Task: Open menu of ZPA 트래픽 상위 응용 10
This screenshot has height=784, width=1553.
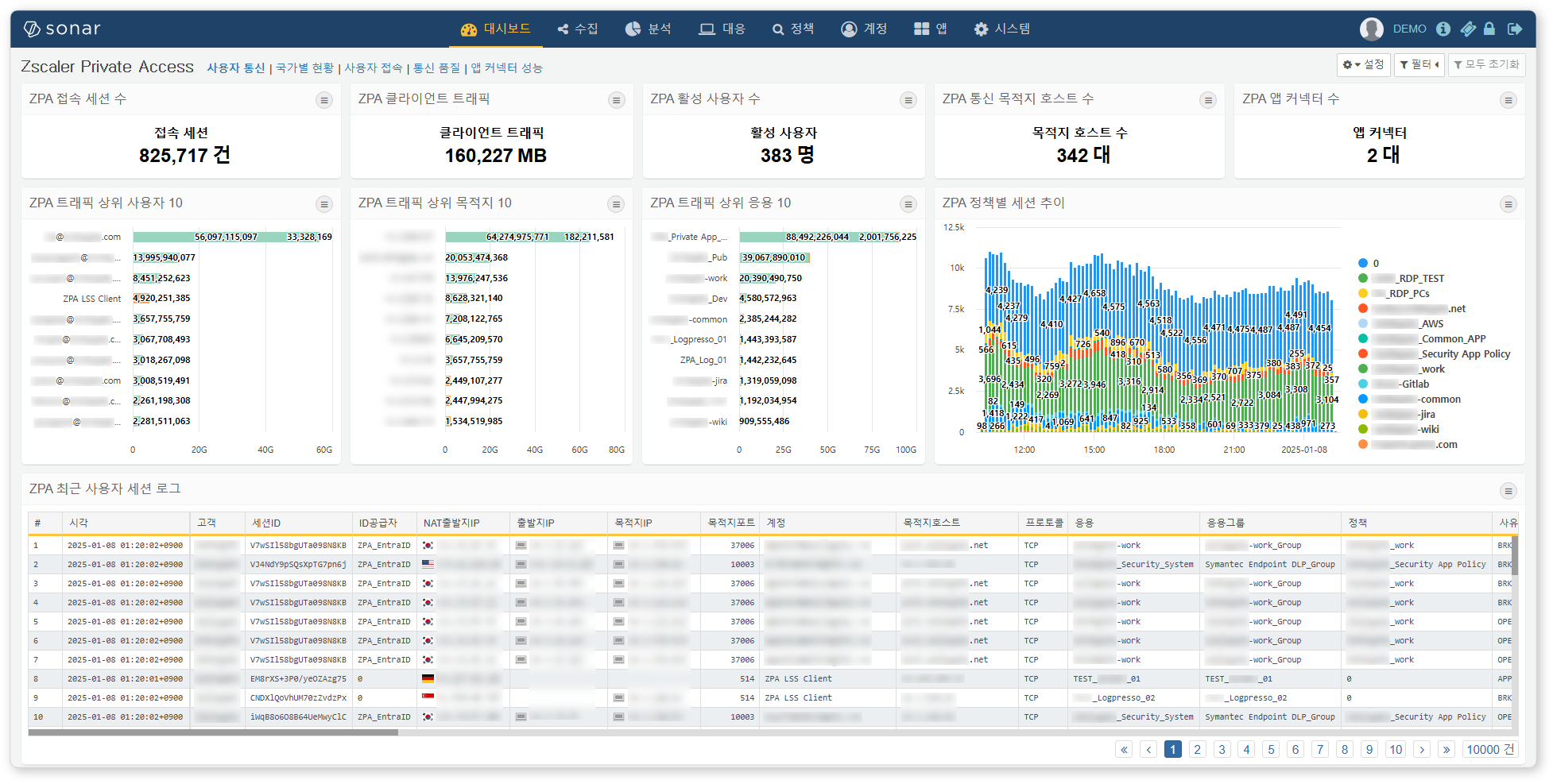Action: point(908,204)
